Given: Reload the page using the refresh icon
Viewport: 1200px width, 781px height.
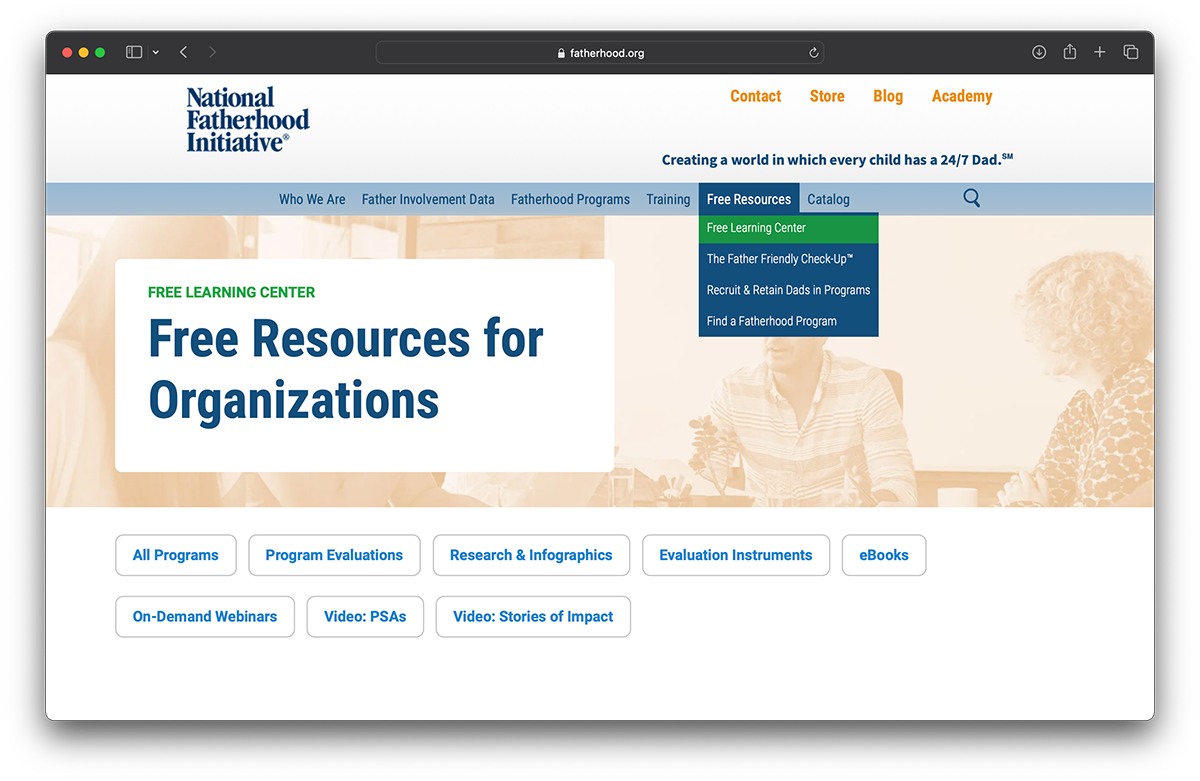Looking at the screenshot, I should click(x=814, y=53).
